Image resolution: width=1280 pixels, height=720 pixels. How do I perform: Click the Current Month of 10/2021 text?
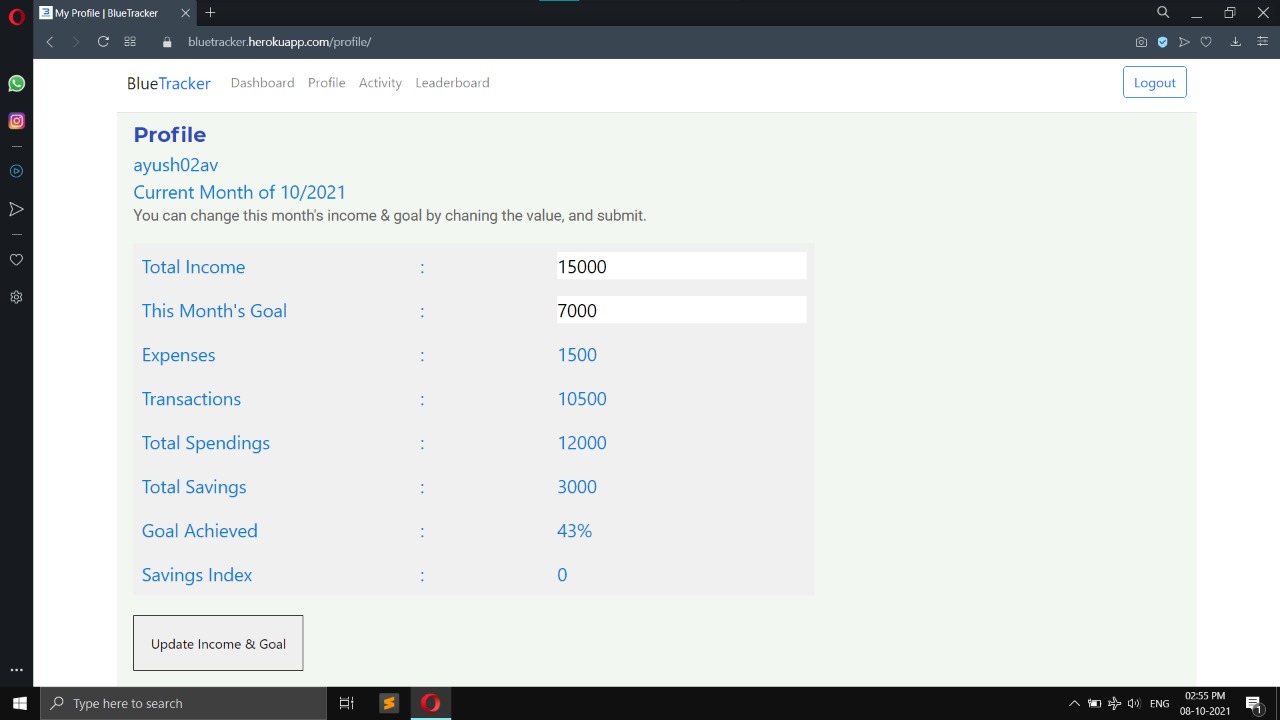pyautogui.click(x=240, y=192)
